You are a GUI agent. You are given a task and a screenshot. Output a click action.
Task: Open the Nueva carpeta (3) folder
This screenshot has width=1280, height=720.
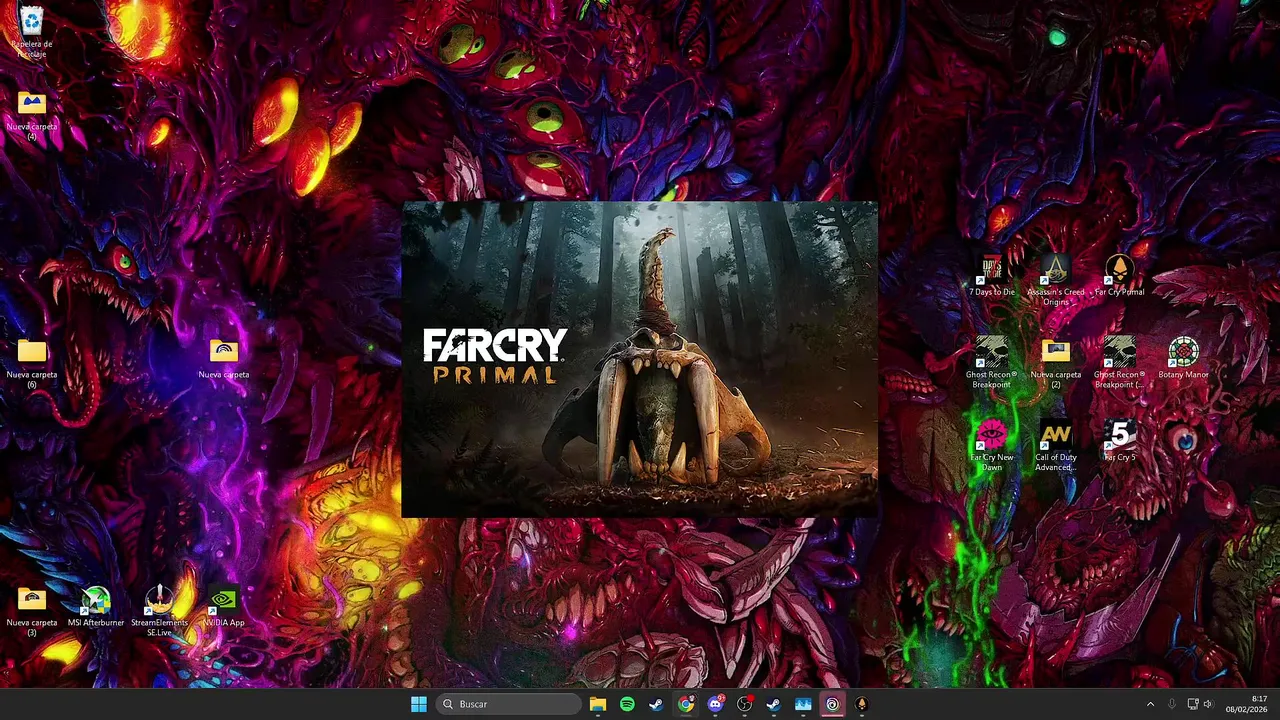(x=32, y=611)
